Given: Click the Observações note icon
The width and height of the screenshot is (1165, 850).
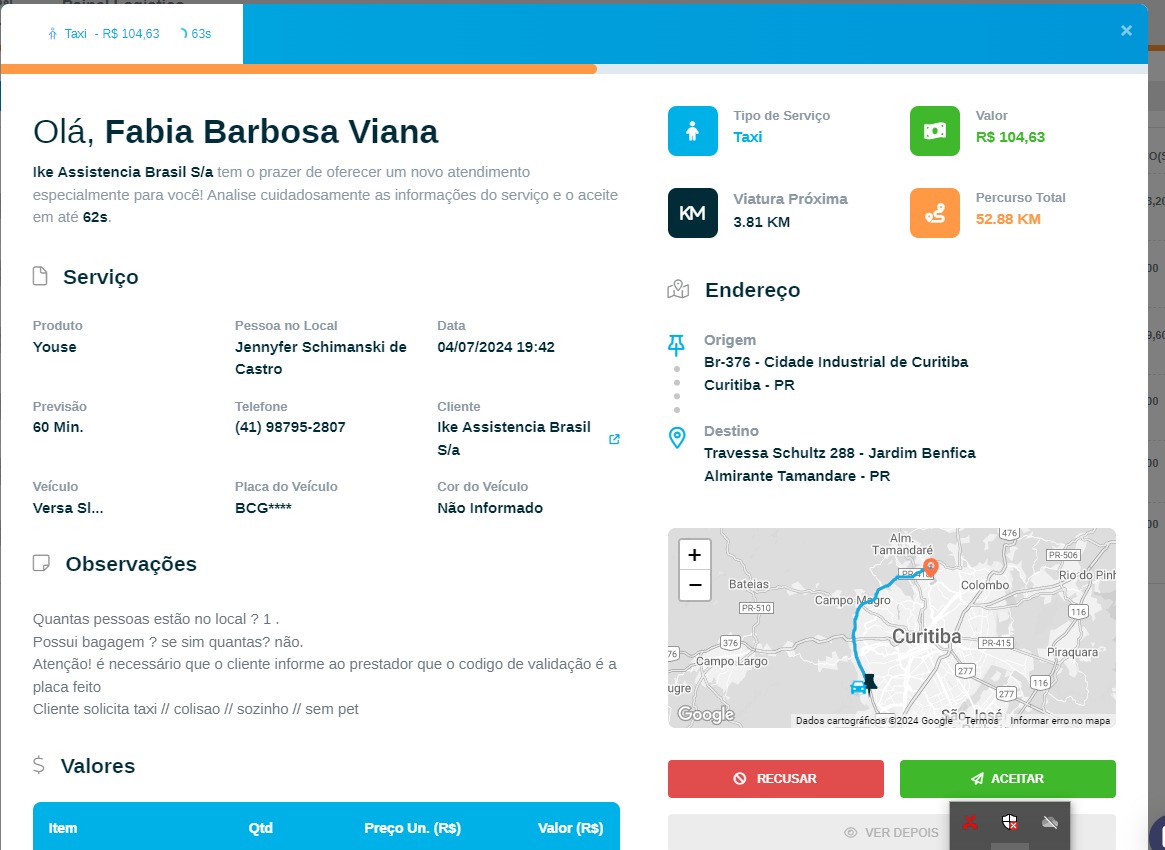Looking at the screenshot, I should click(x=42, y=563).
